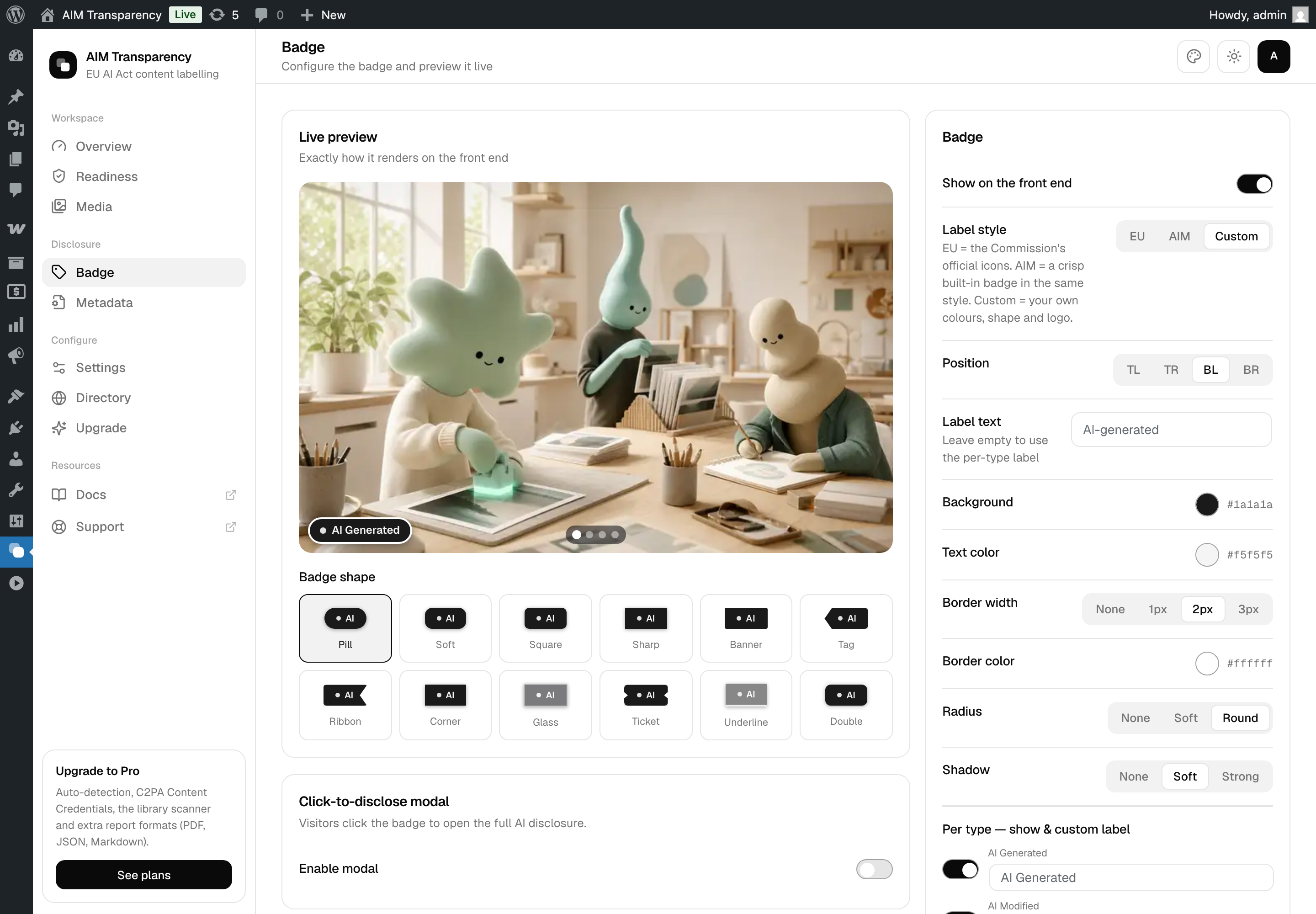Choose the Square badge shape
Image resolution: width=1316 pixels, height=914 pixels.
(545, 628)
